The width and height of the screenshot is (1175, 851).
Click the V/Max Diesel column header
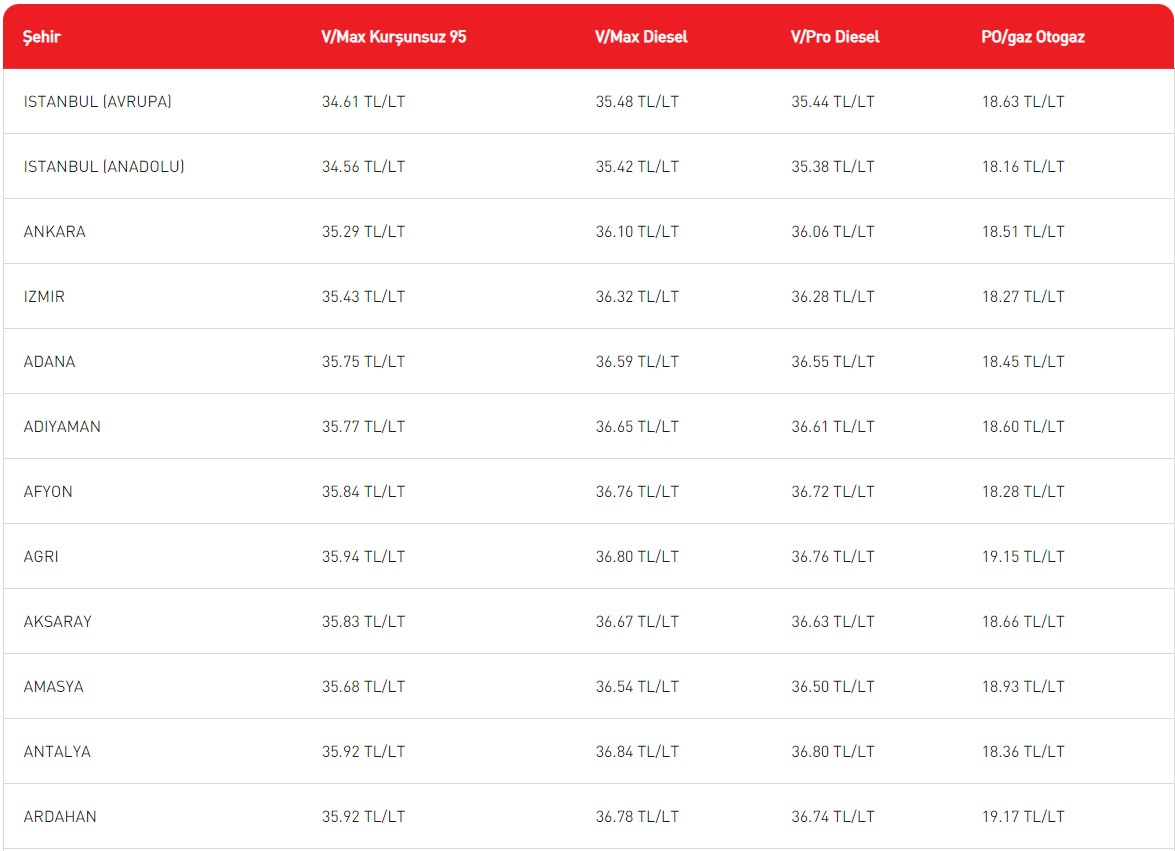click(641, 37)
